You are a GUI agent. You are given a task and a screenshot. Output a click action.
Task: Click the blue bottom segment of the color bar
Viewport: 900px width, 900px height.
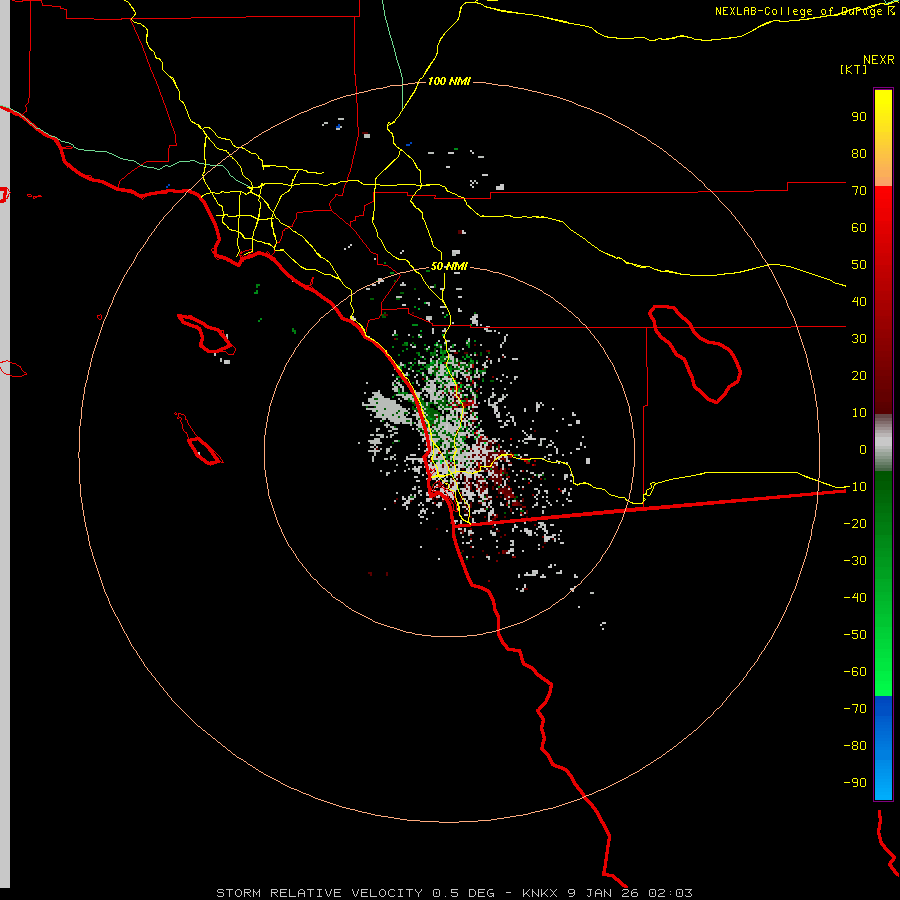883,748
